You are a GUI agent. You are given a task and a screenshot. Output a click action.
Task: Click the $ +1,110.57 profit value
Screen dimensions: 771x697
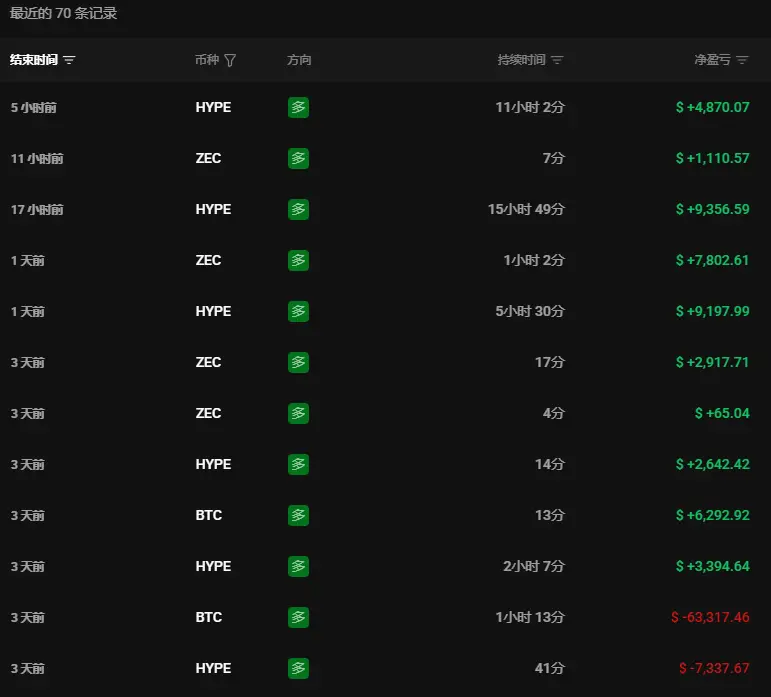click(x=712, y=158)
